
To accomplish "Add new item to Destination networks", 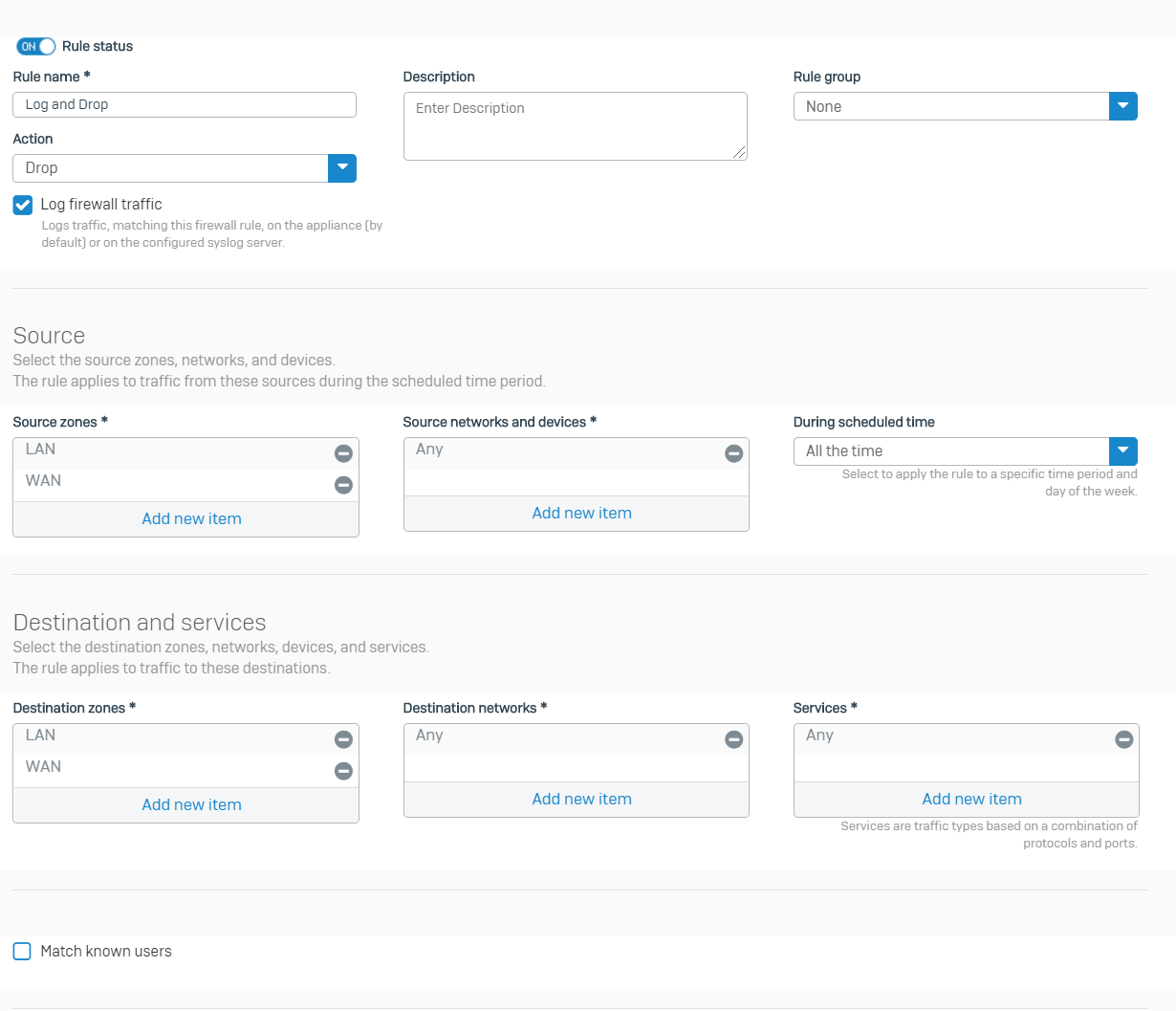I will point(581,799).
